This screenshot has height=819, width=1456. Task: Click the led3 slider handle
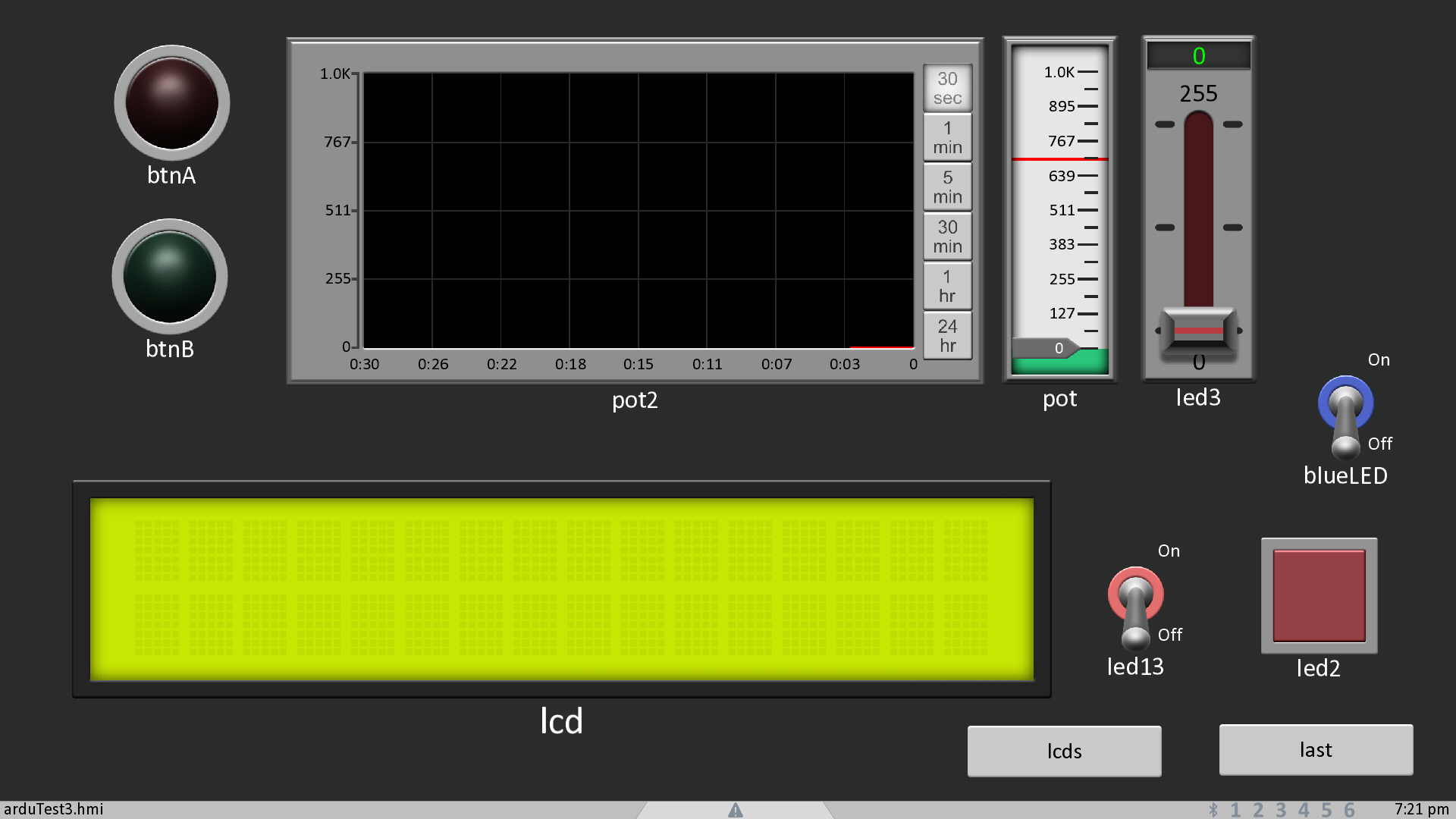(x=1198, y=331)
